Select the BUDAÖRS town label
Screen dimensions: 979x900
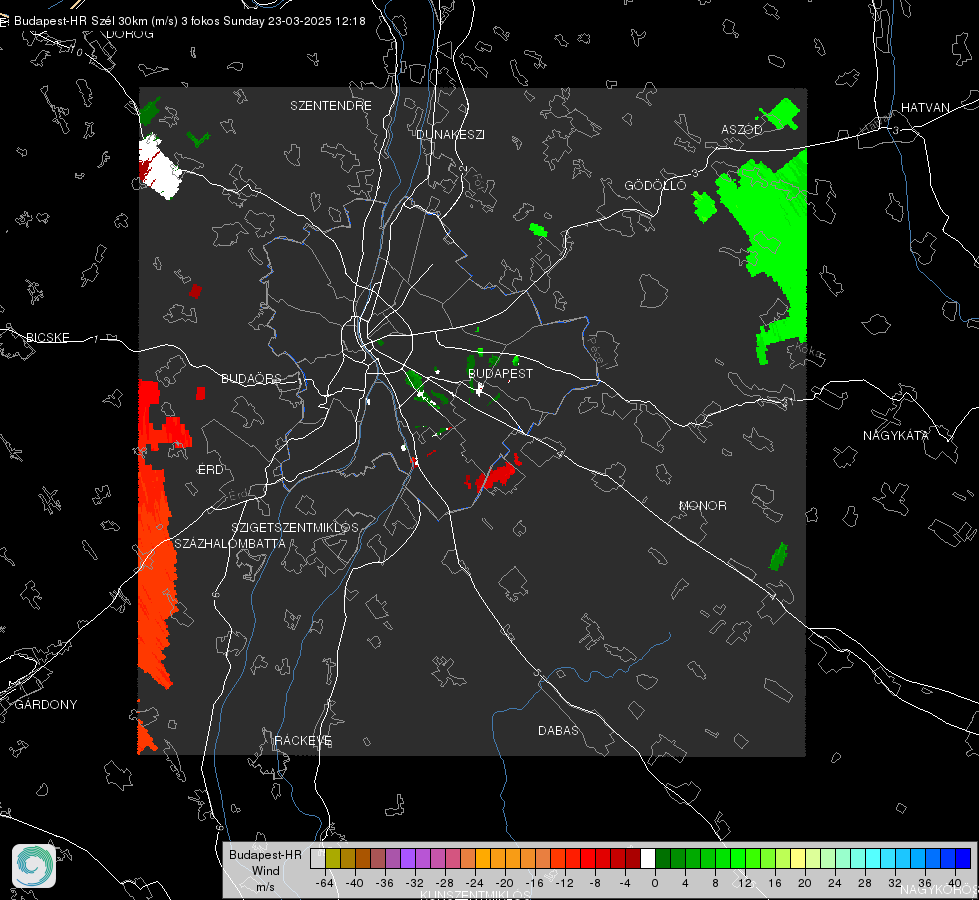[251, 378]
